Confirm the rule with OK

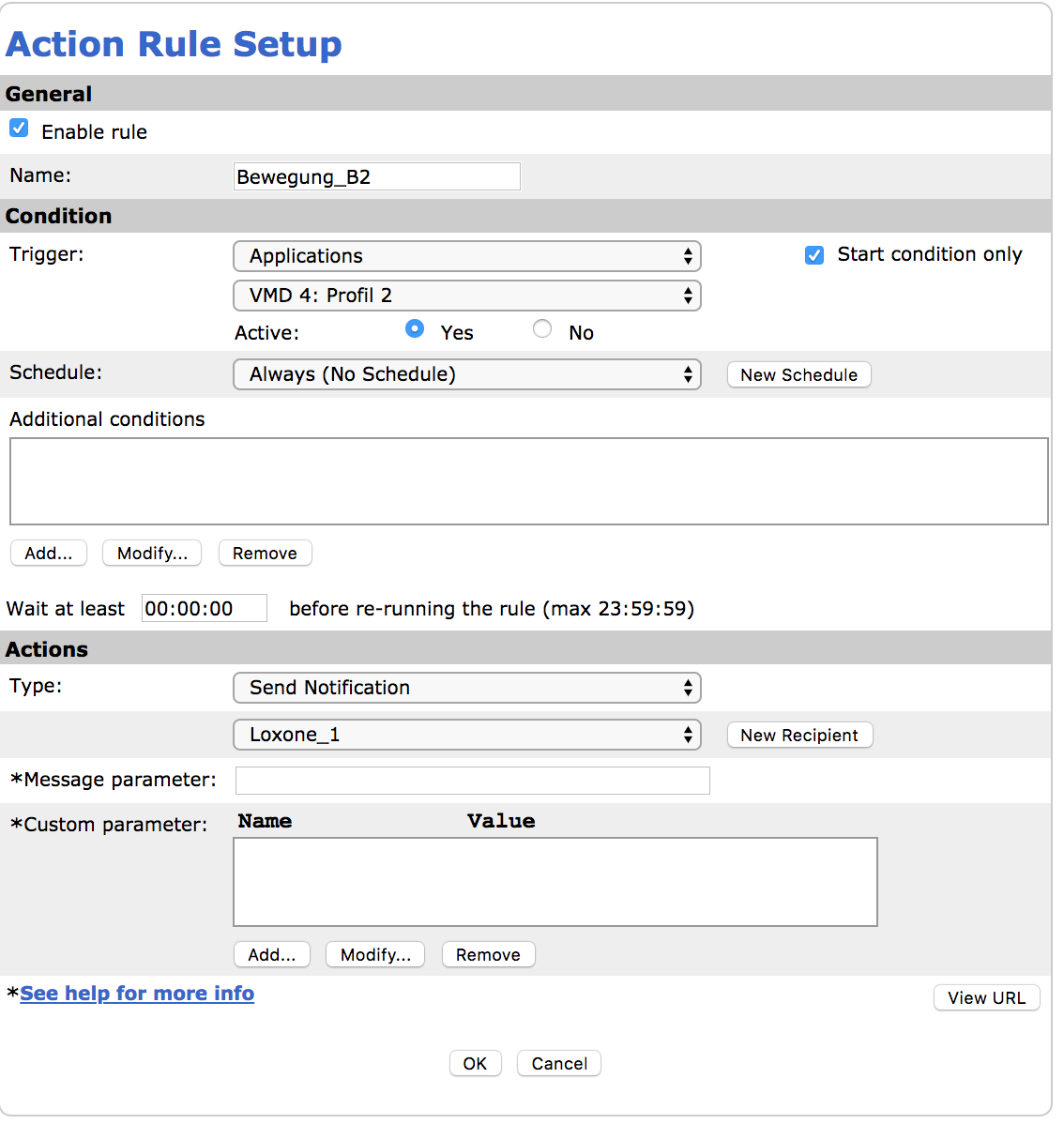(475, 1064)
